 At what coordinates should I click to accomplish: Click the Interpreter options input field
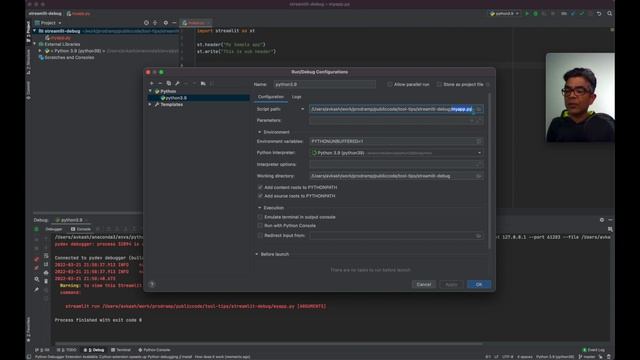coord(396,164)
